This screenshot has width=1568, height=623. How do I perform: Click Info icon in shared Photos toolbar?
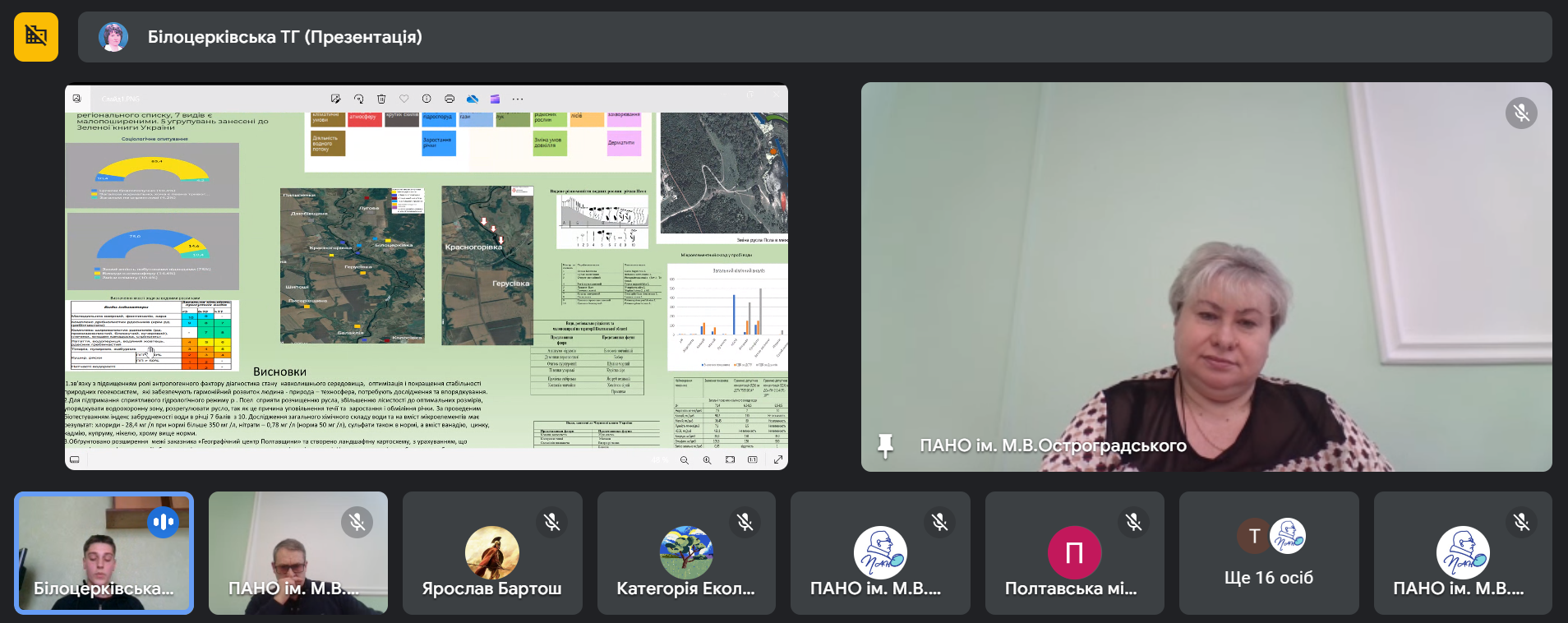tap(427, 99)
